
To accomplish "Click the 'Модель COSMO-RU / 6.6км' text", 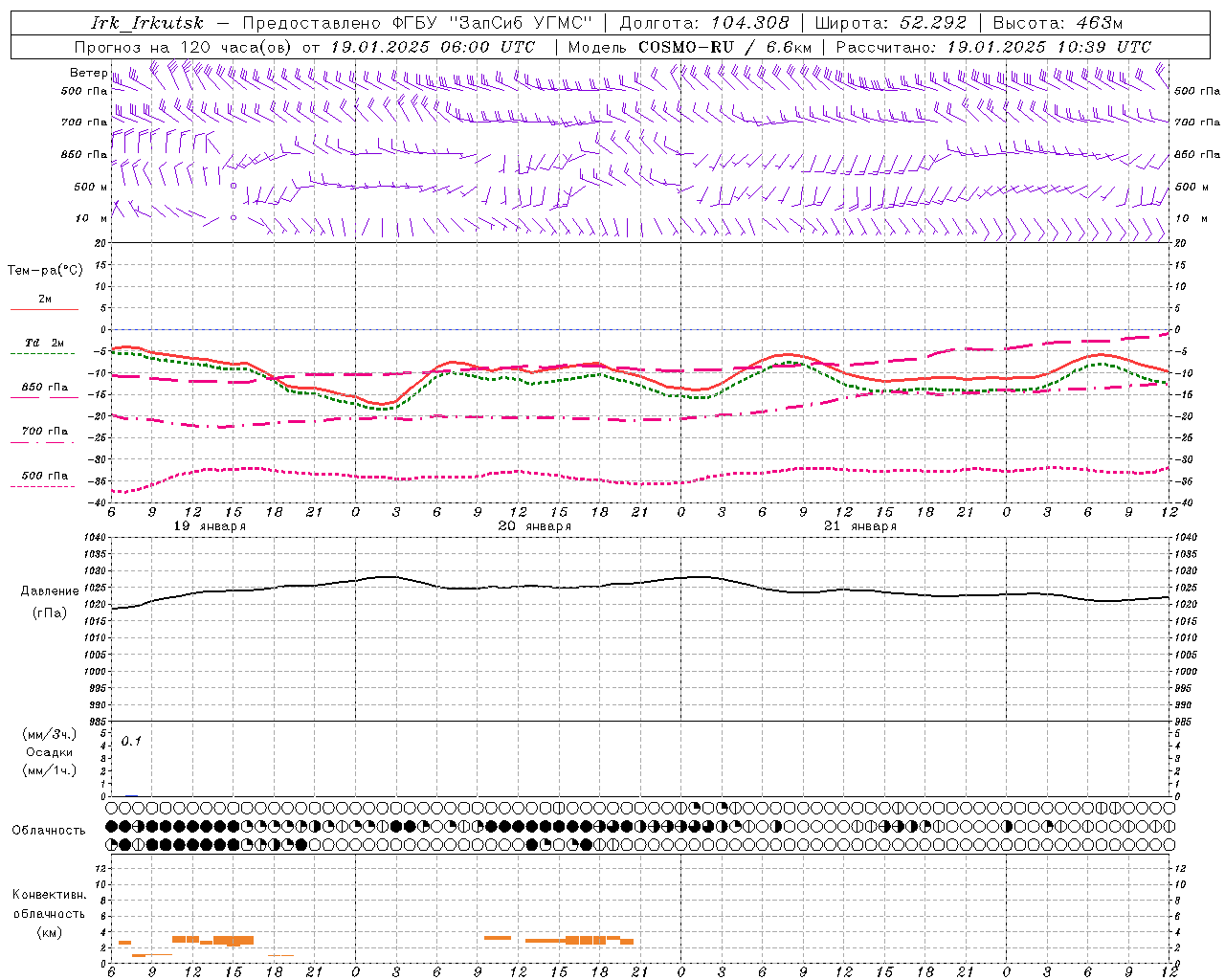I will click(x=690, y=47).
